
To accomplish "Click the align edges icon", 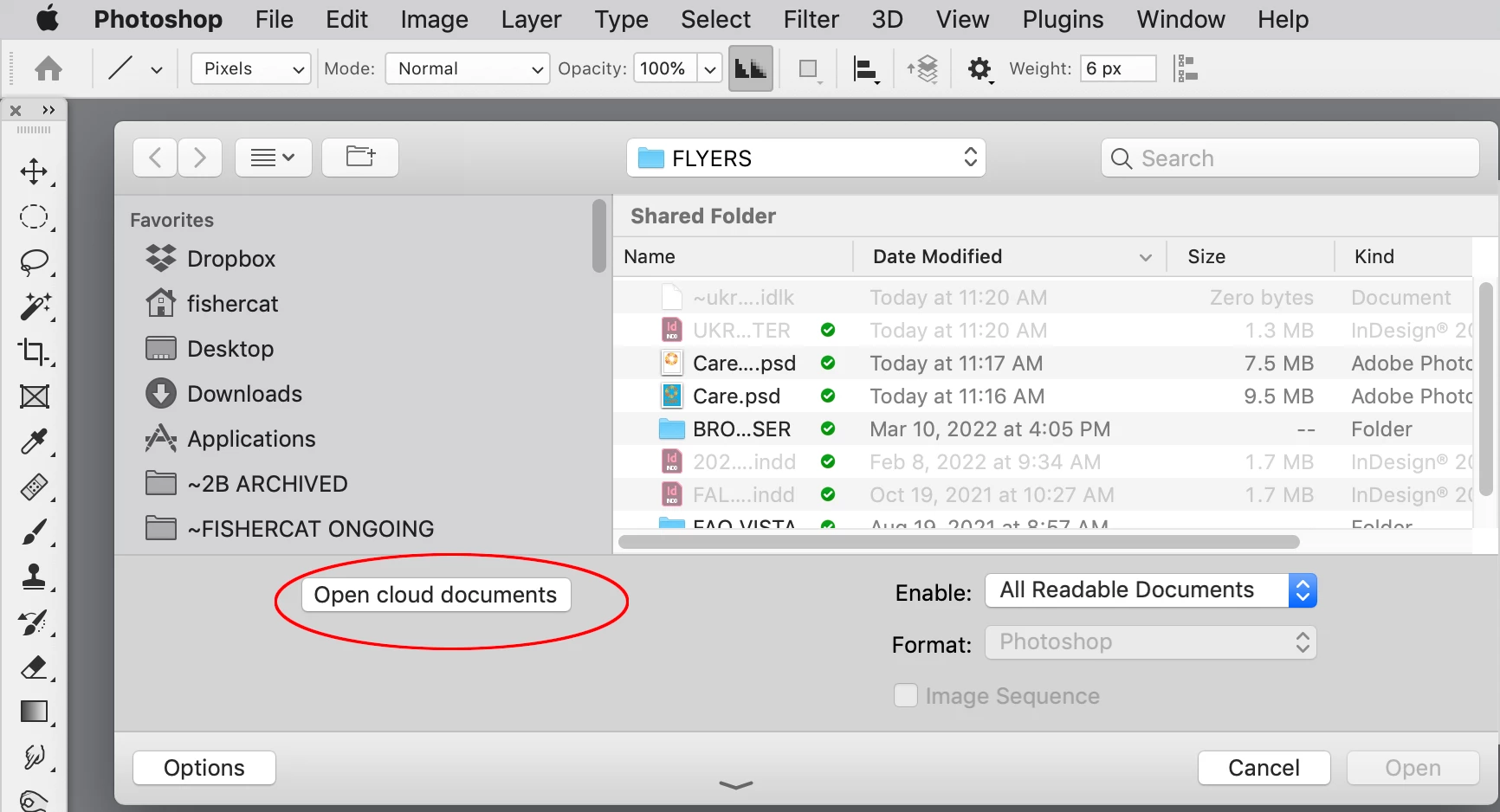I will pyautogui.click(x=1186, y=68).
